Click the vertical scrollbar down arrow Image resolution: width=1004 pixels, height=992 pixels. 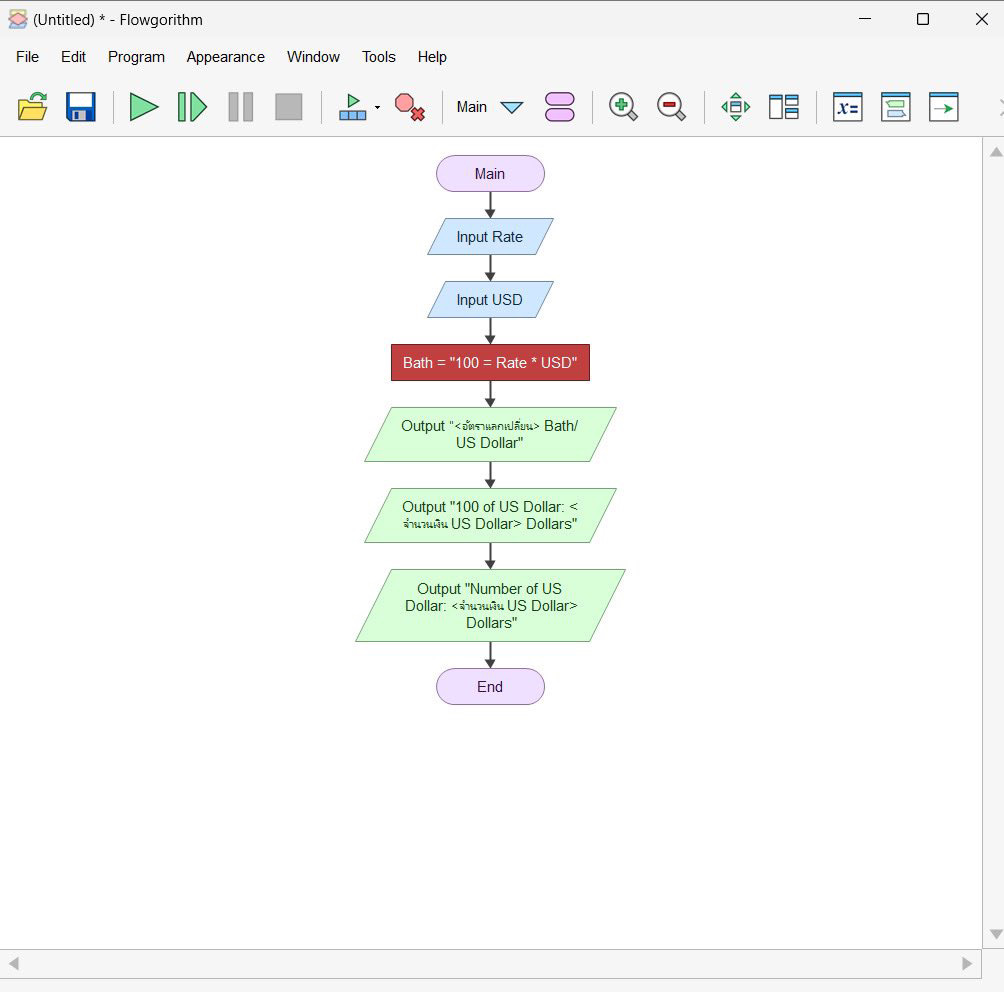(995, 934)
